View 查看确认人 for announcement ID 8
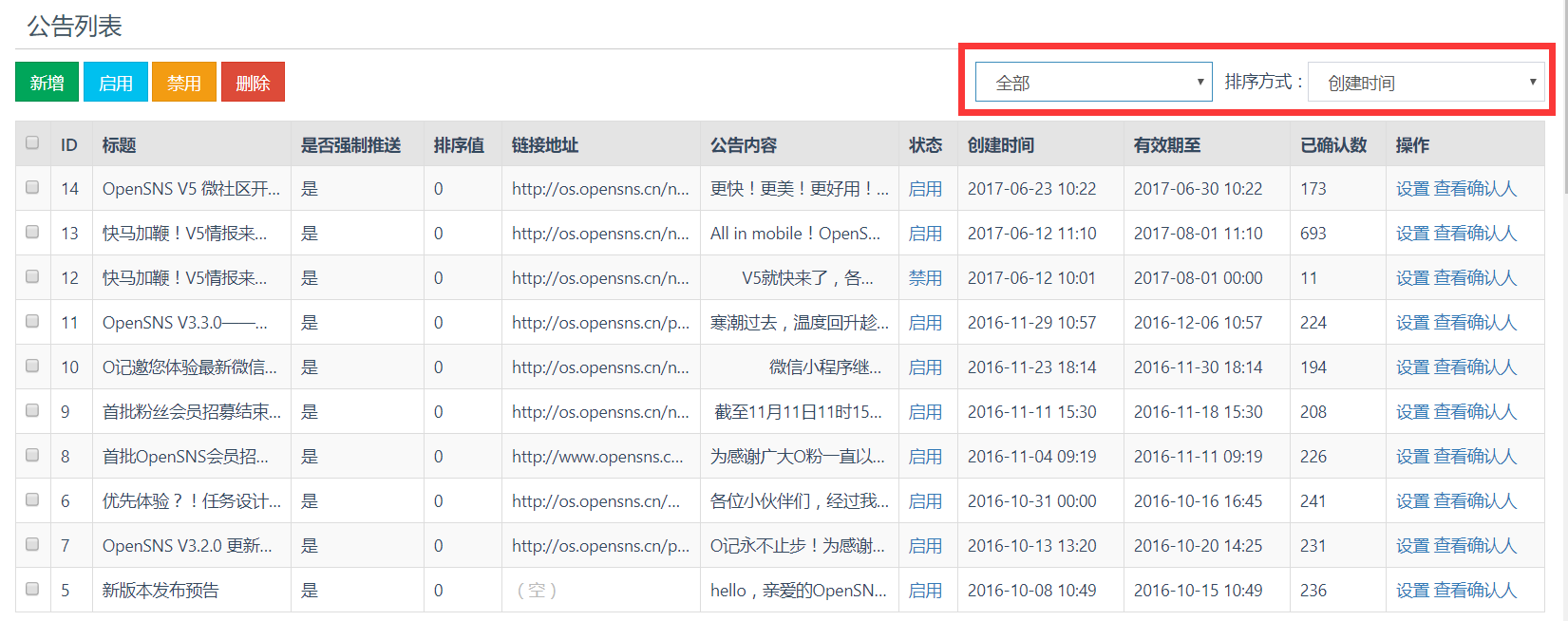This screenshot has width=1568, height=621. (x=1475, y=457)
